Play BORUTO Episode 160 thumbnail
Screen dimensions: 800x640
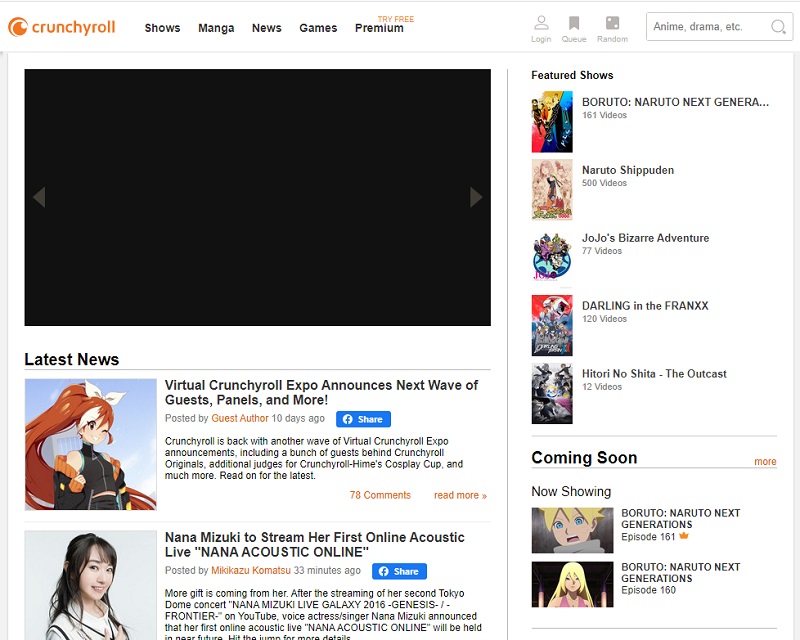click(x=572, y=584)
